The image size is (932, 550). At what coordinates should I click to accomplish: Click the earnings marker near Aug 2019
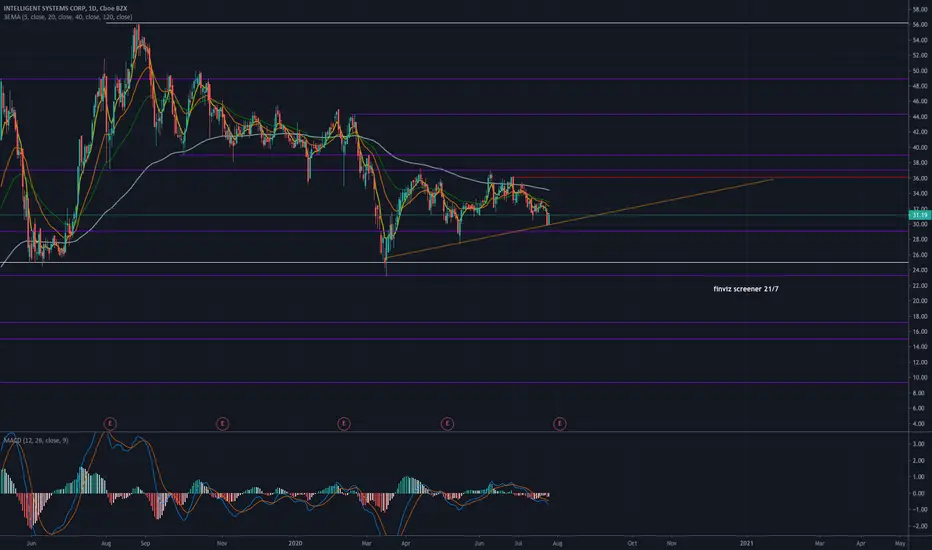click(109, 423)
